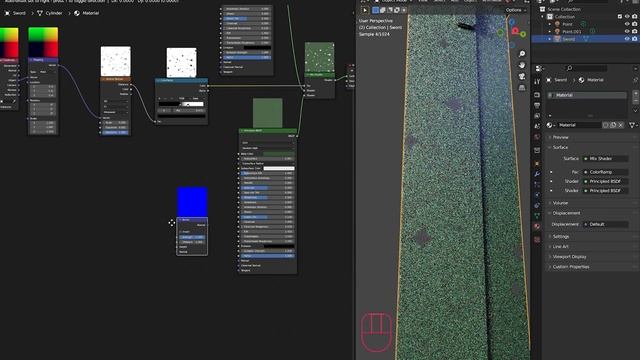This screenshot has width=640, height=360.
Task: Open the Object Constraints tab icon
Action: [537, 206]
